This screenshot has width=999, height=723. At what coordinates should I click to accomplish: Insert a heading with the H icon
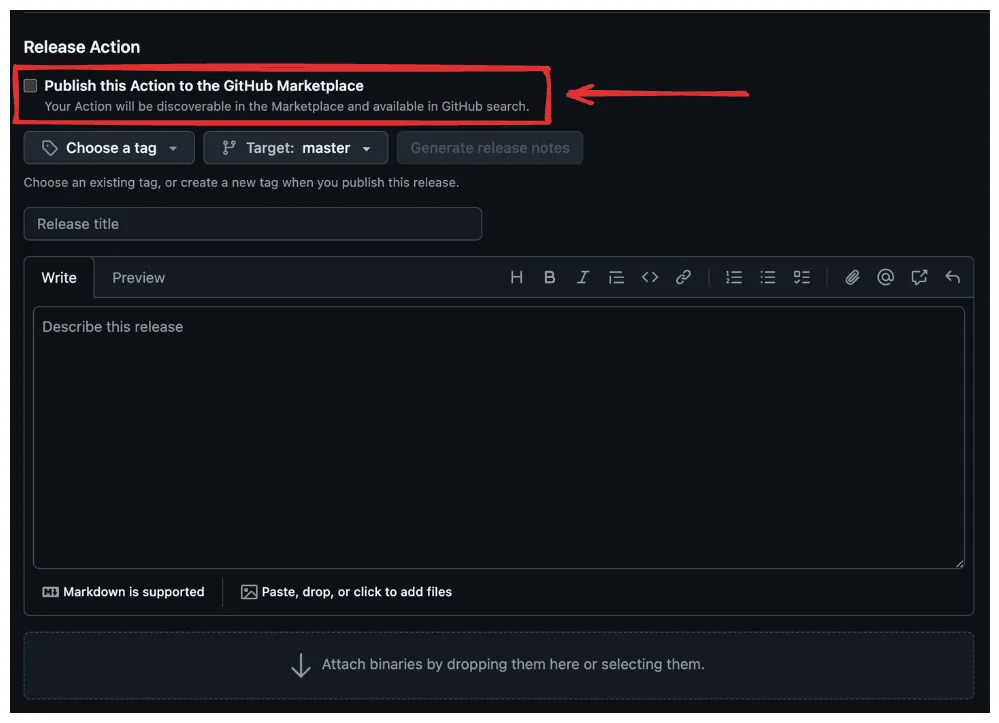pos(516,277)
